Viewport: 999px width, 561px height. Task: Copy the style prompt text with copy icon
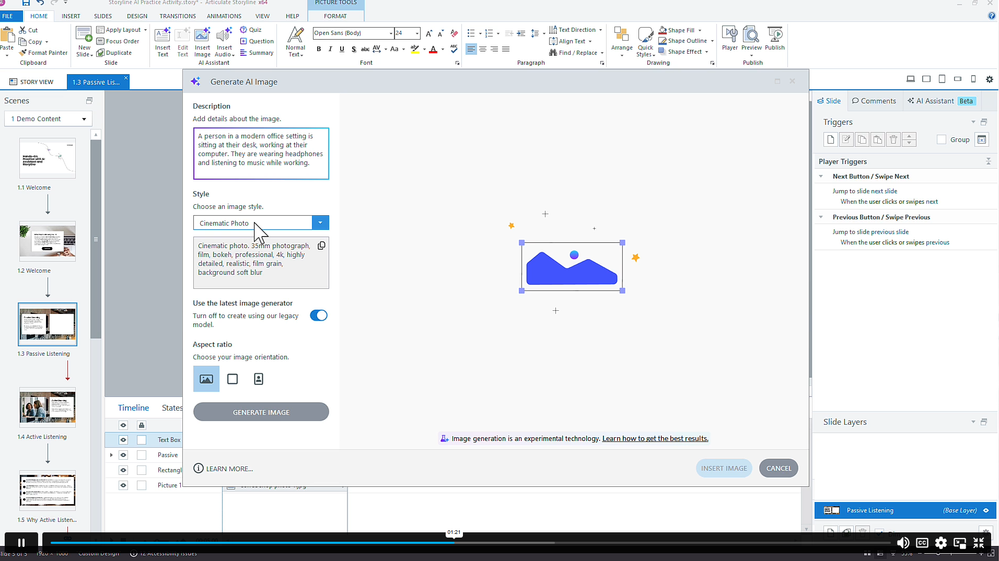pyautogui.click(x=321, y=246)
